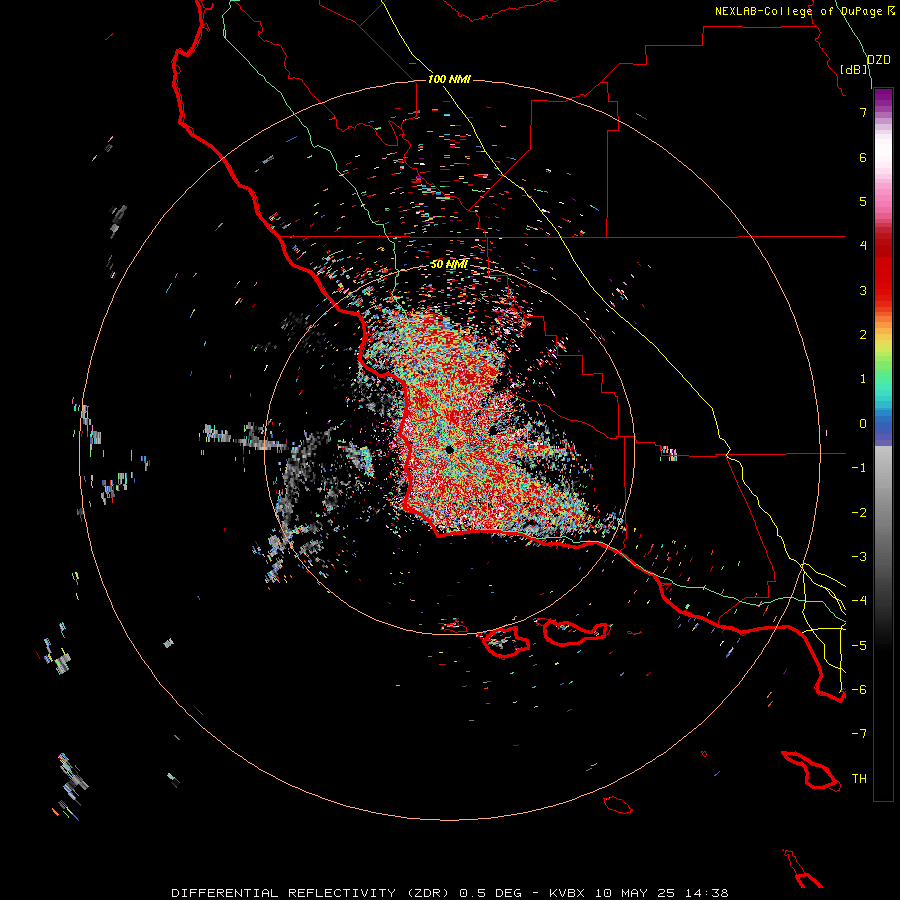The image size is (900, 900).
Task: Click the -4 label on the color scale
Action: (859, 601)
